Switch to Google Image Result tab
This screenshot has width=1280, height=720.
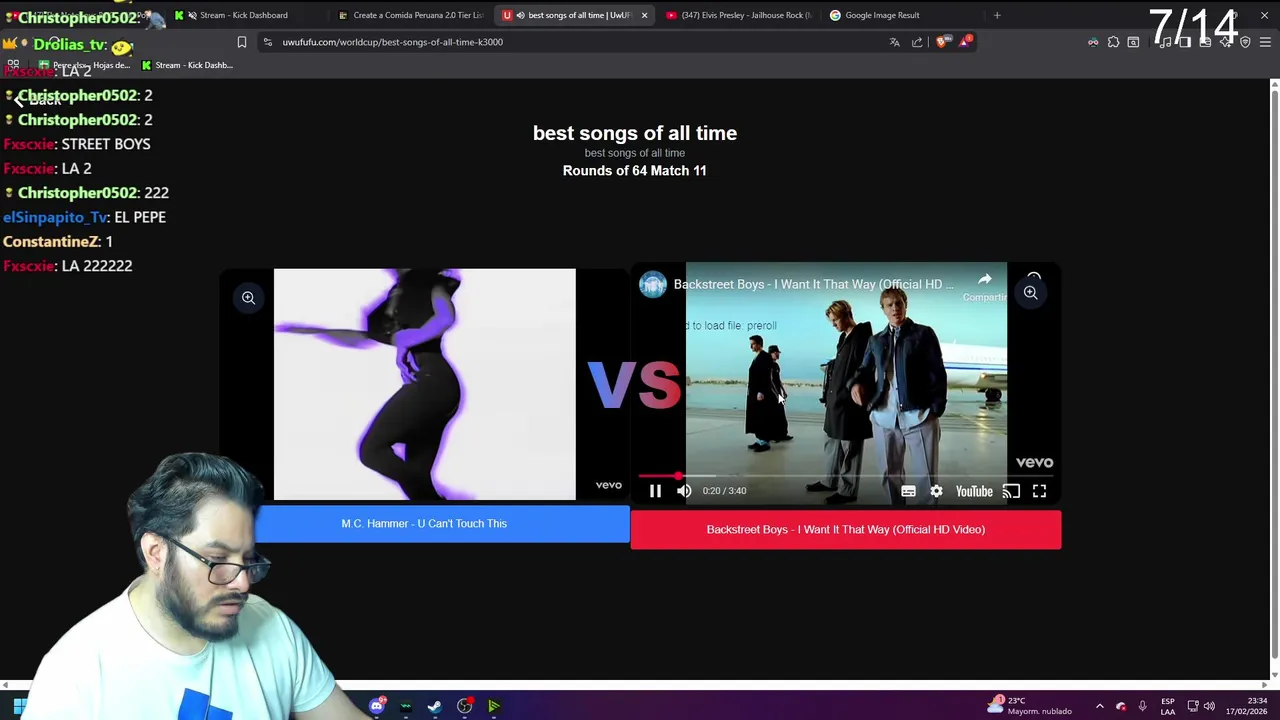pyautogui.click(x=880, y=15)
